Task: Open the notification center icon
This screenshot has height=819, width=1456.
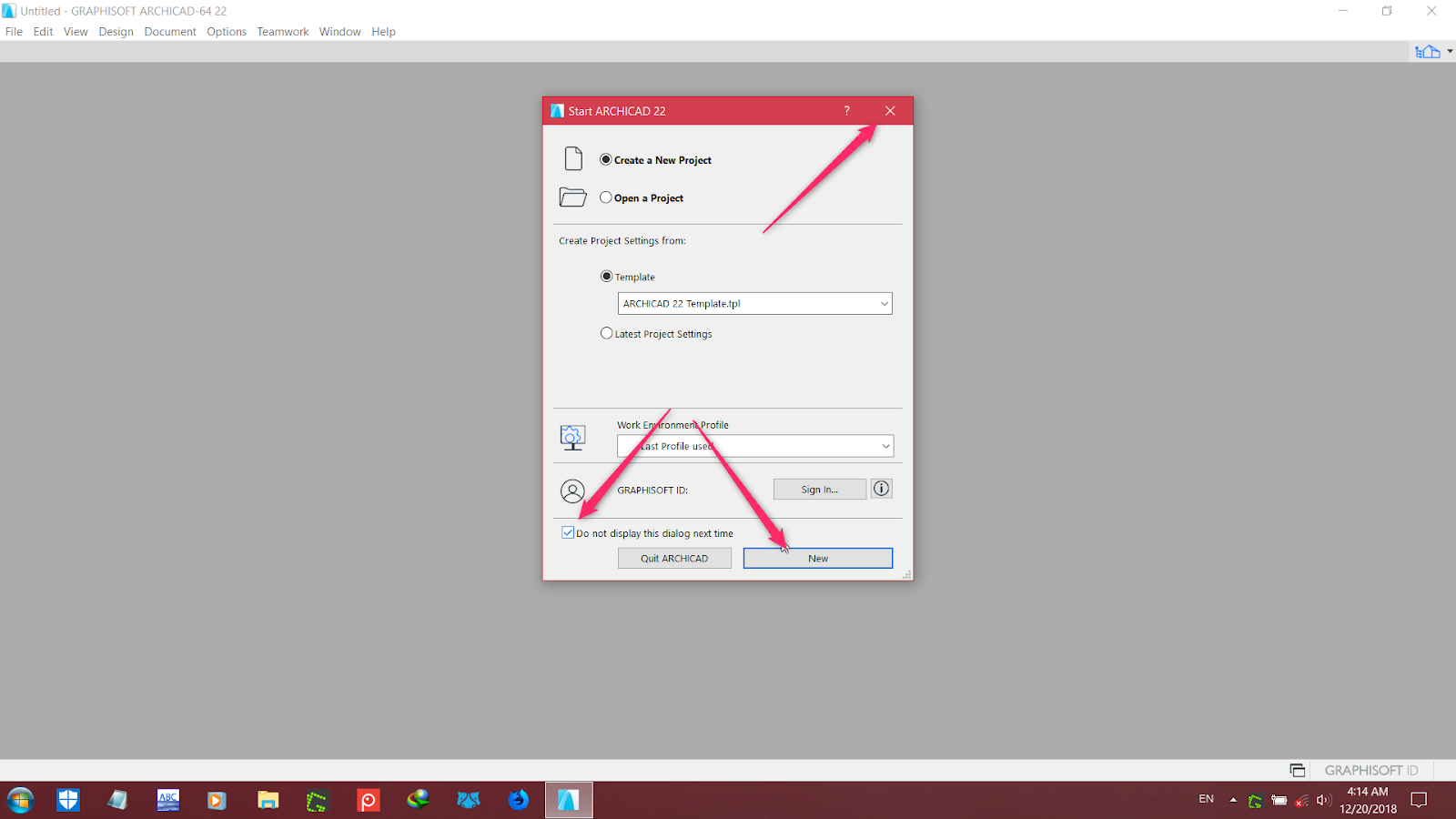Action: [x=1419, y=800]
